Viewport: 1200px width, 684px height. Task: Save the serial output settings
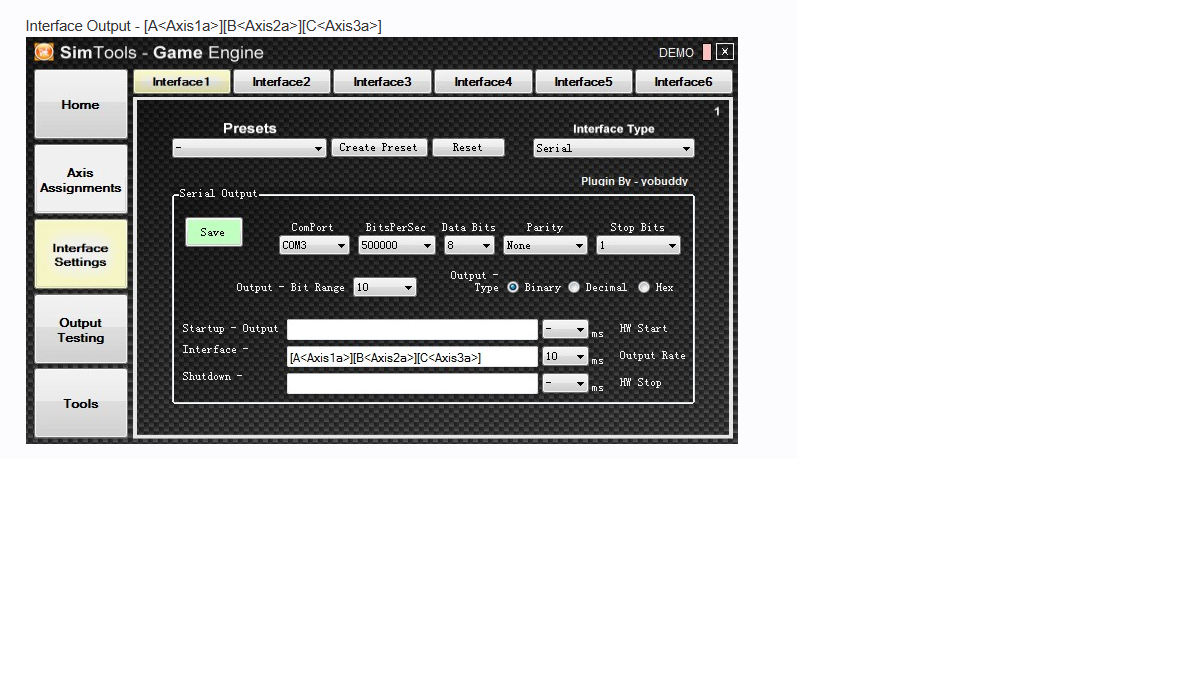coord(214,232)
